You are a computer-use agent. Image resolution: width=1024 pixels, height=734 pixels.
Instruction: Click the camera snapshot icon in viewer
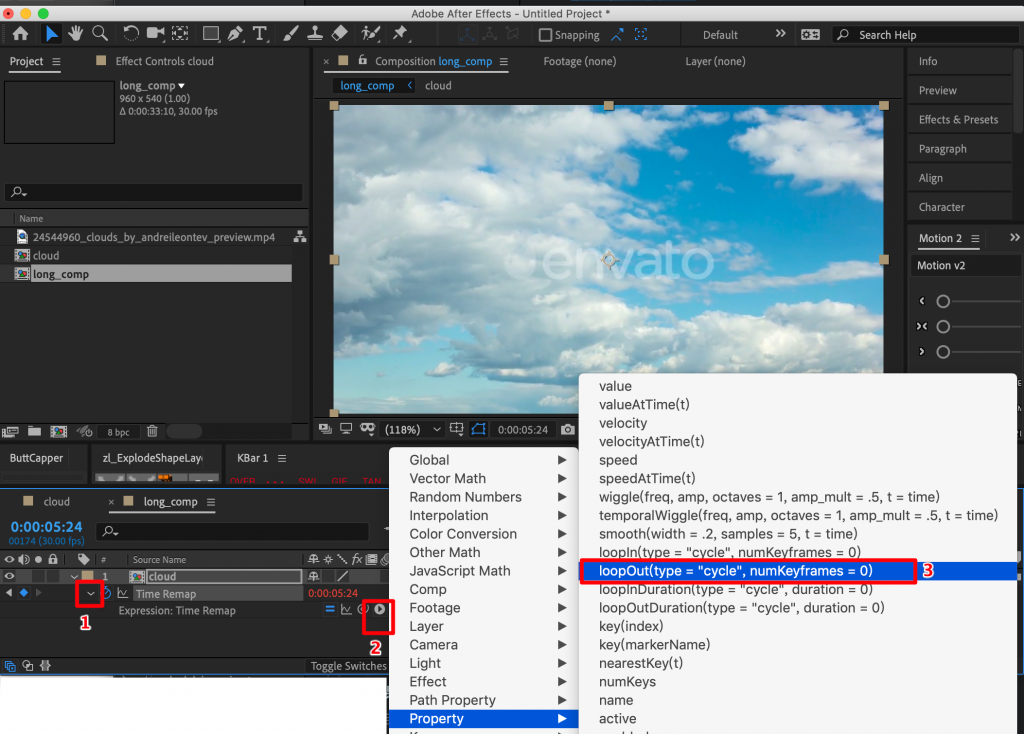click(568, 430)
